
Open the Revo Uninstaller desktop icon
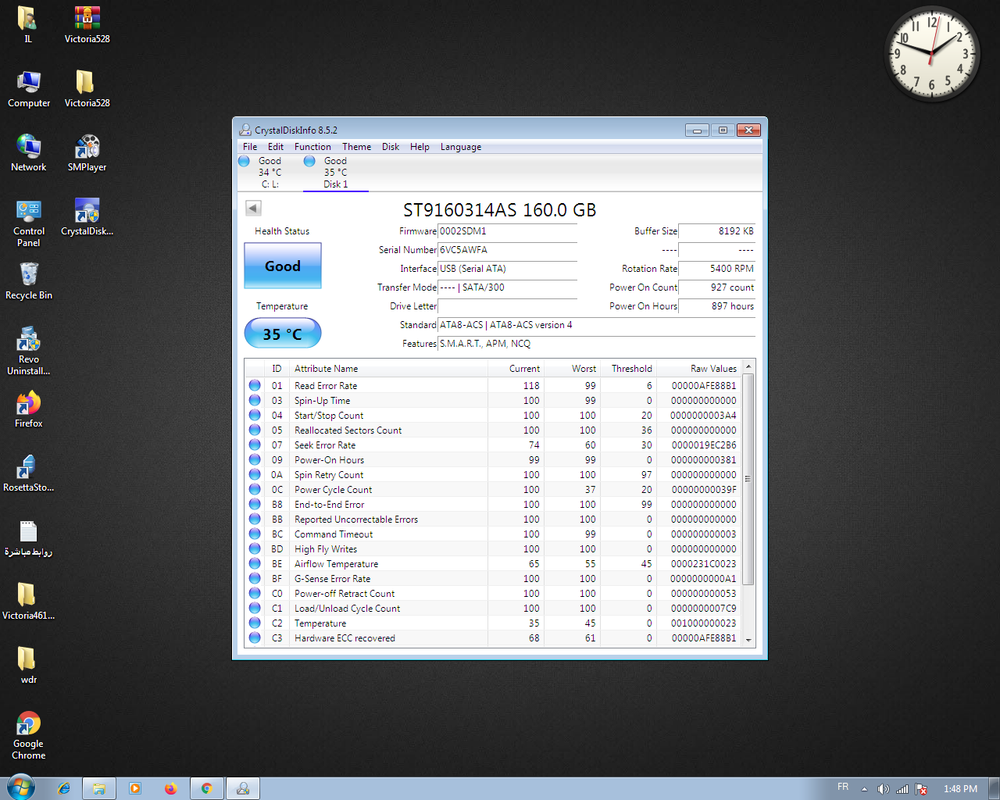29,351
